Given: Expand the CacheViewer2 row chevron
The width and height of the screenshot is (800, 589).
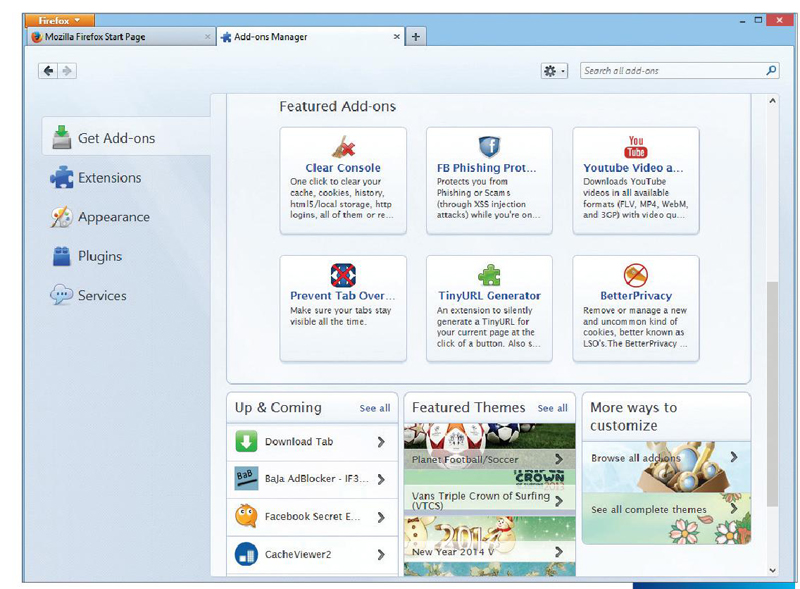Looking at the screenshot, I should pyautogui.click(x=381, y=555).
